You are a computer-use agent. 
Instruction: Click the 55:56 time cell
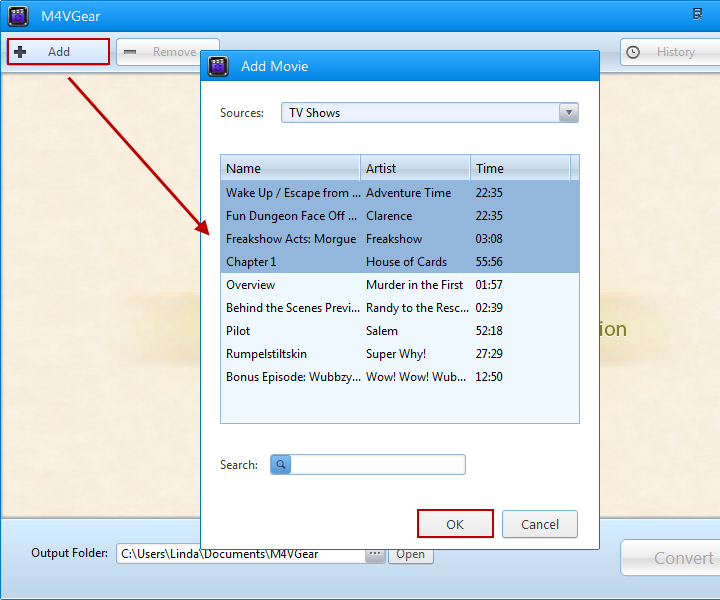point(489,262)
